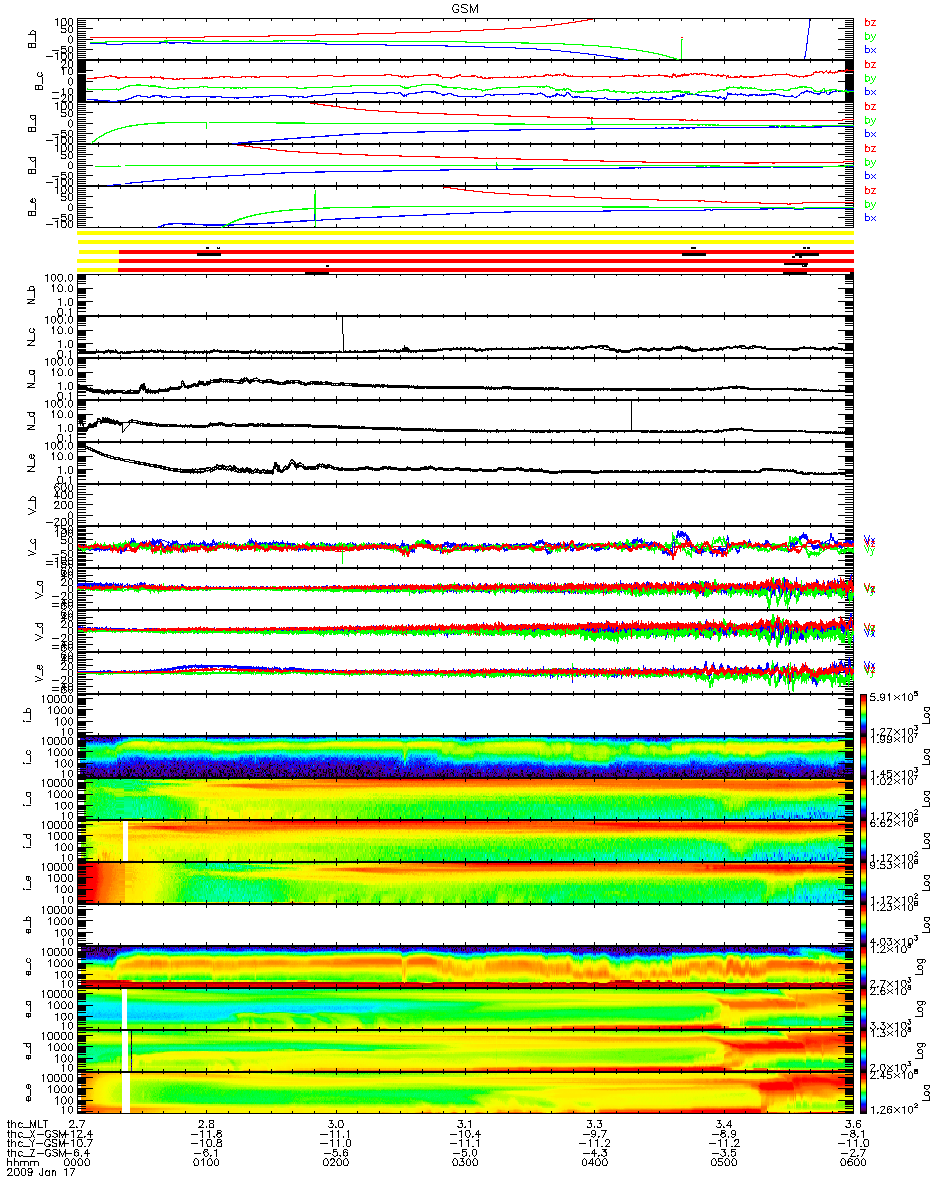Select the 0400 time tick label
930x1200 pixels.
595,1163
